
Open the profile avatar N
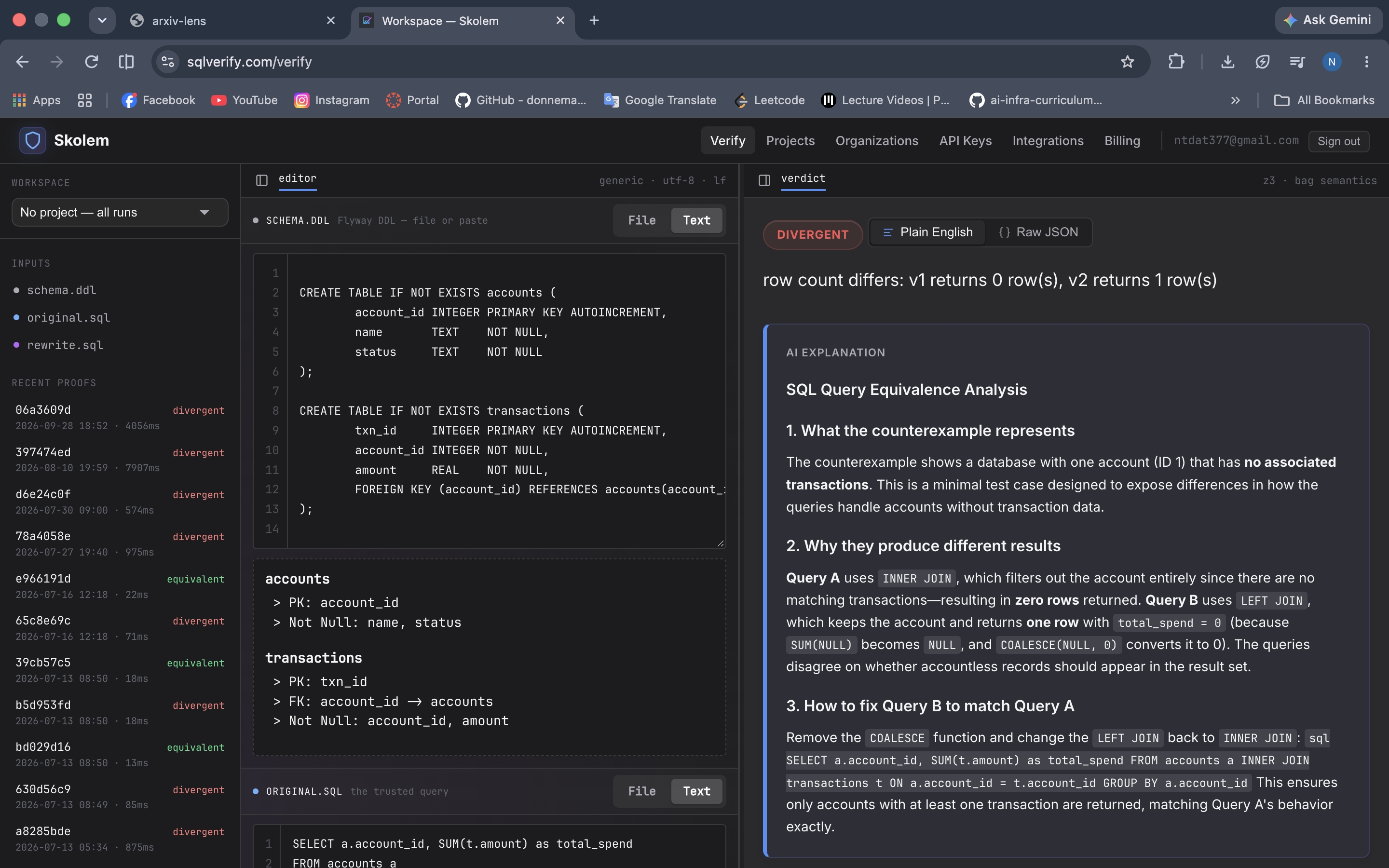1332,61
